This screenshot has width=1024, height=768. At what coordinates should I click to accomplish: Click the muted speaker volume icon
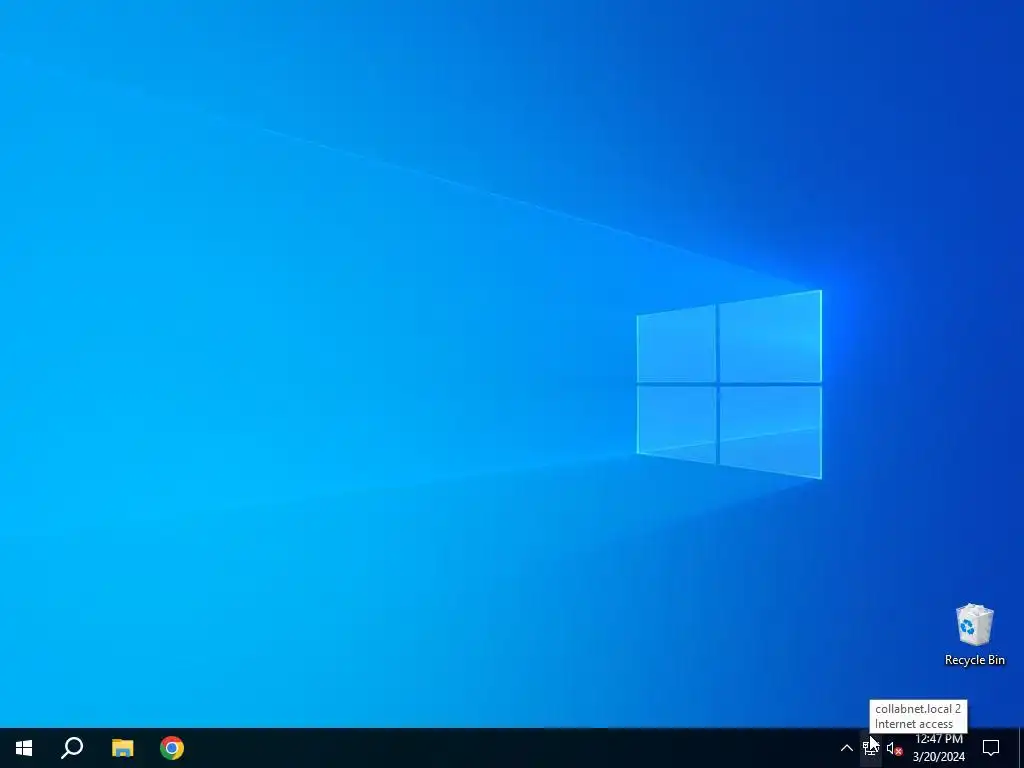pyautogui.click(x=894, y=749)
